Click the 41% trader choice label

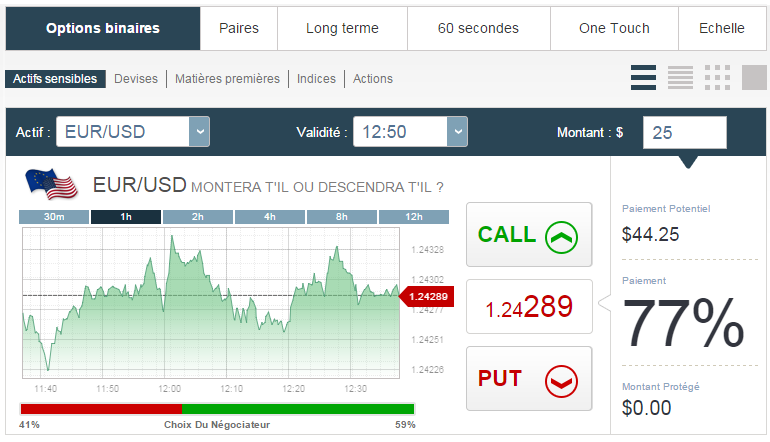coord(29,425)
